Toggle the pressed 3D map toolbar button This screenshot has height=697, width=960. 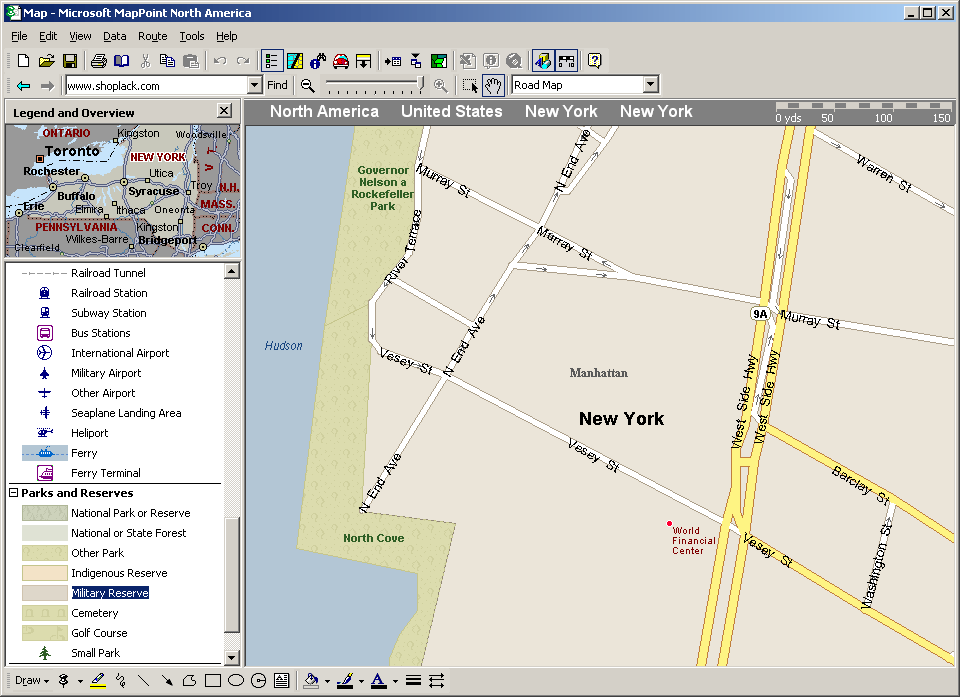[542, 61]
